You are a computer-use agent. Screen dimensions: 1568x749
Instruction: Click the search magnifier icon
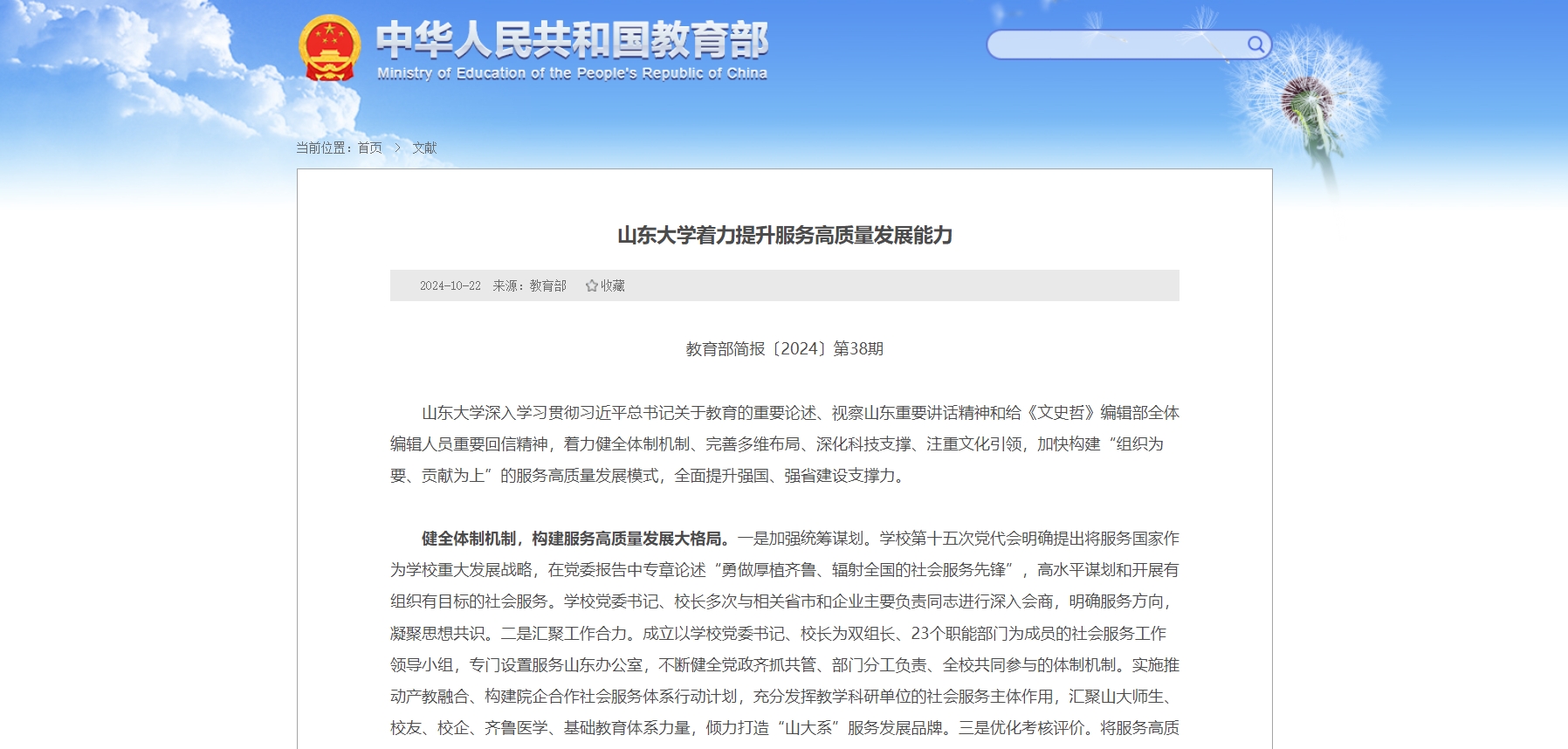pos(1255,45)
